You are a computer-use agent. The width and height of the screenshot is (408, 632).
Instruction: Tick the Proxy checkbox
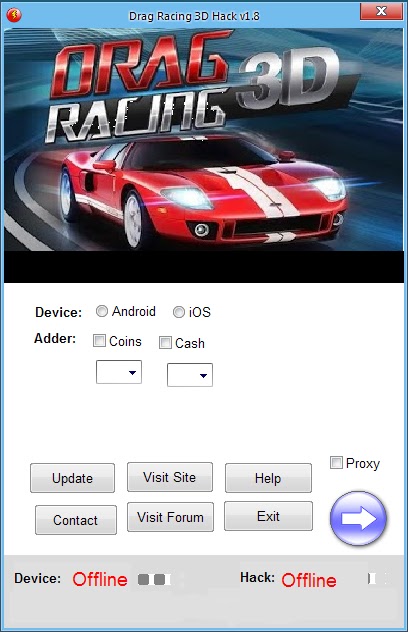(336, 462)
